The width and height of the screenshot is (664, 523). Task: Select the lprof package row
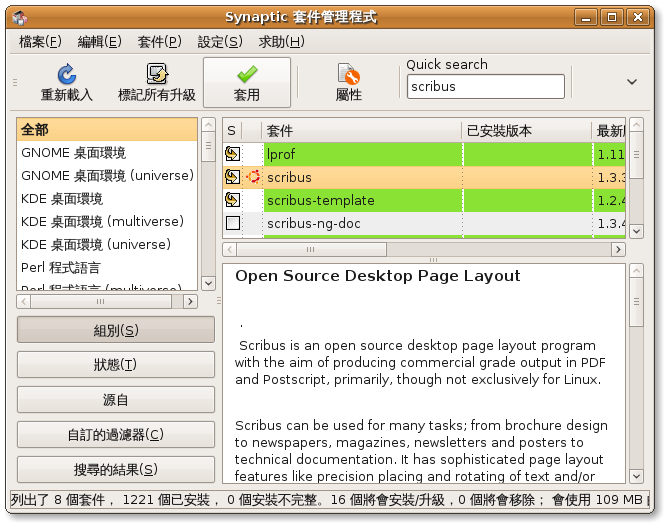(x=424, y=154)
